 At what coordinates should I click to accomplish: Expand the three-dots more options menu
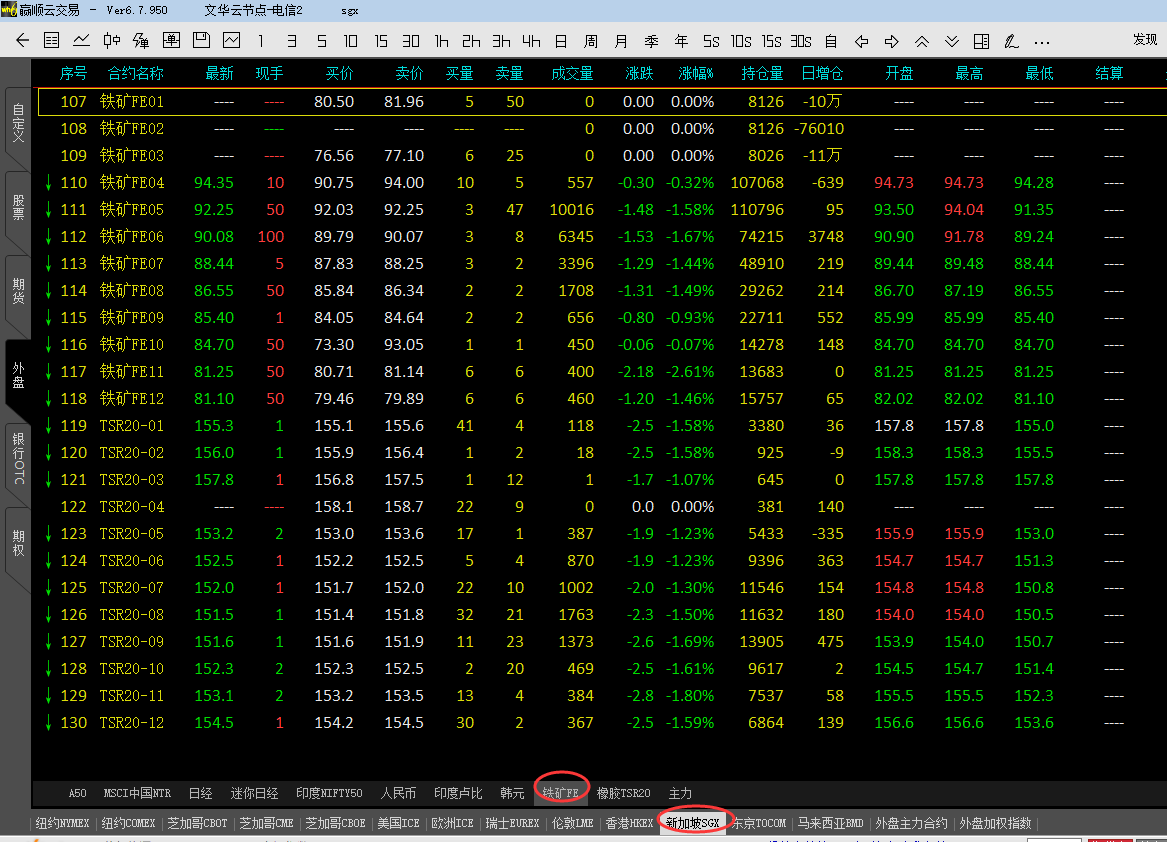pos(1042,41)
